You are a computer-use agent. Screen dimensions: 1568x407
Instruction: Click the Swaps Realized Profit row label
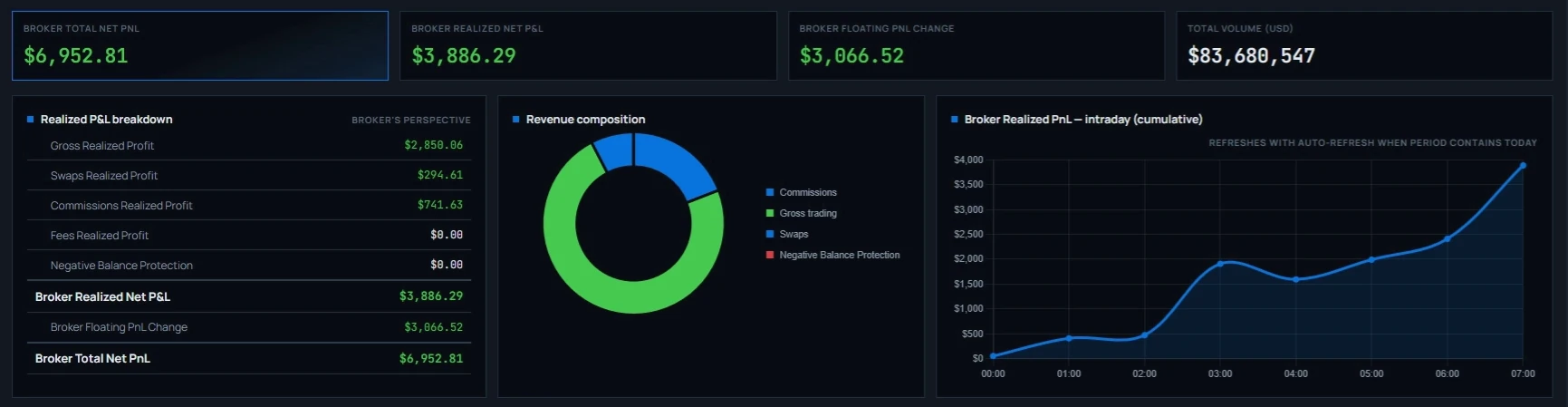(x=104, y=175)
